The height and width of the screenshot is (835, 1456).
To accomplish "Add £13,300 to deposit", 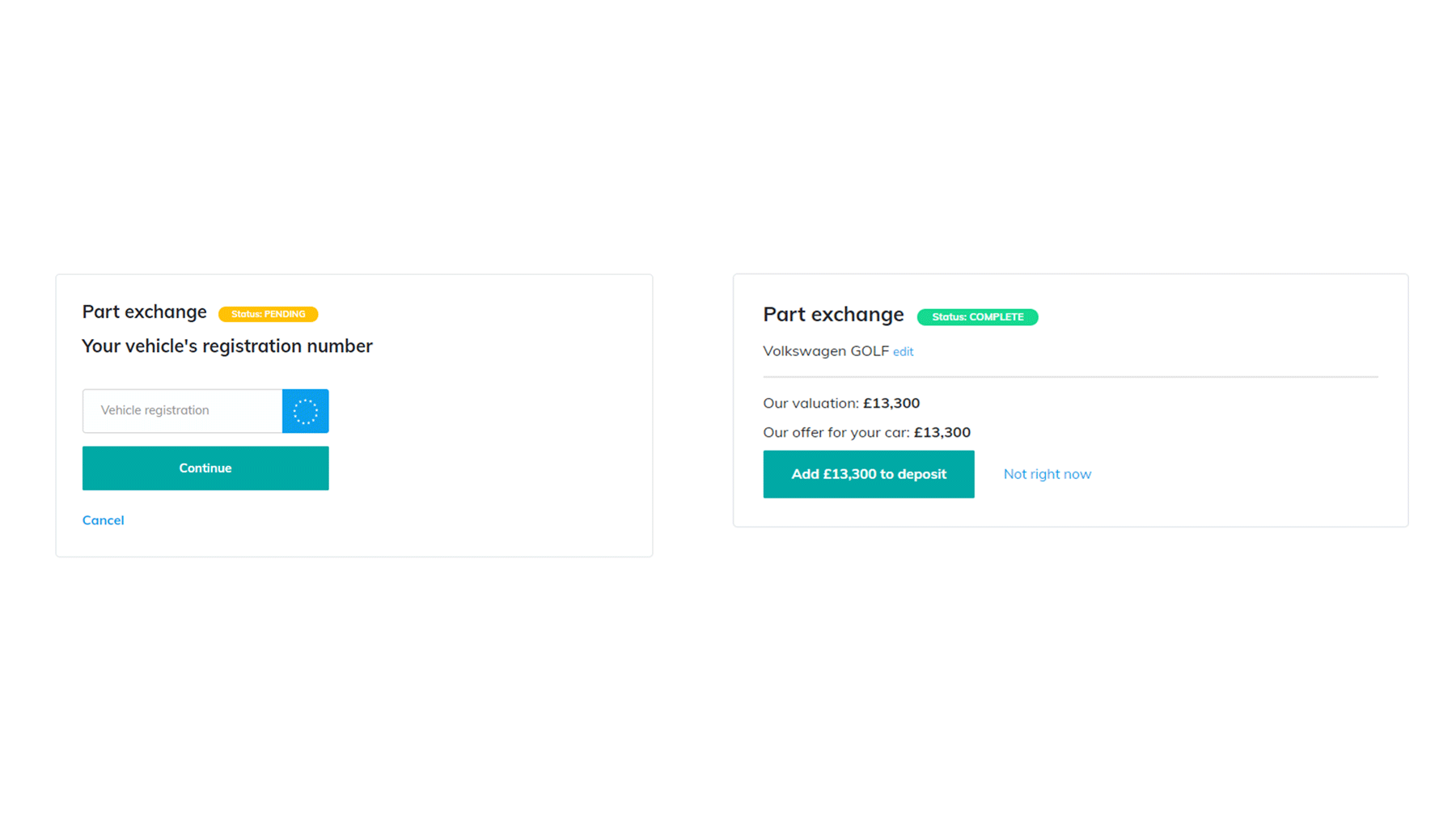I will pos(869,474).
